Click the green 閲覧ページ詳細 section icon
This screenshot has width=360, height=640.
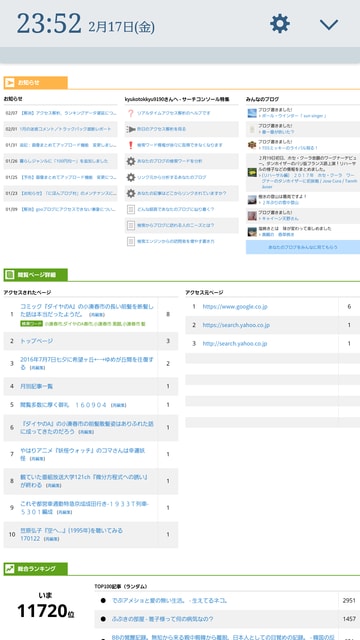tap(9, 275)
